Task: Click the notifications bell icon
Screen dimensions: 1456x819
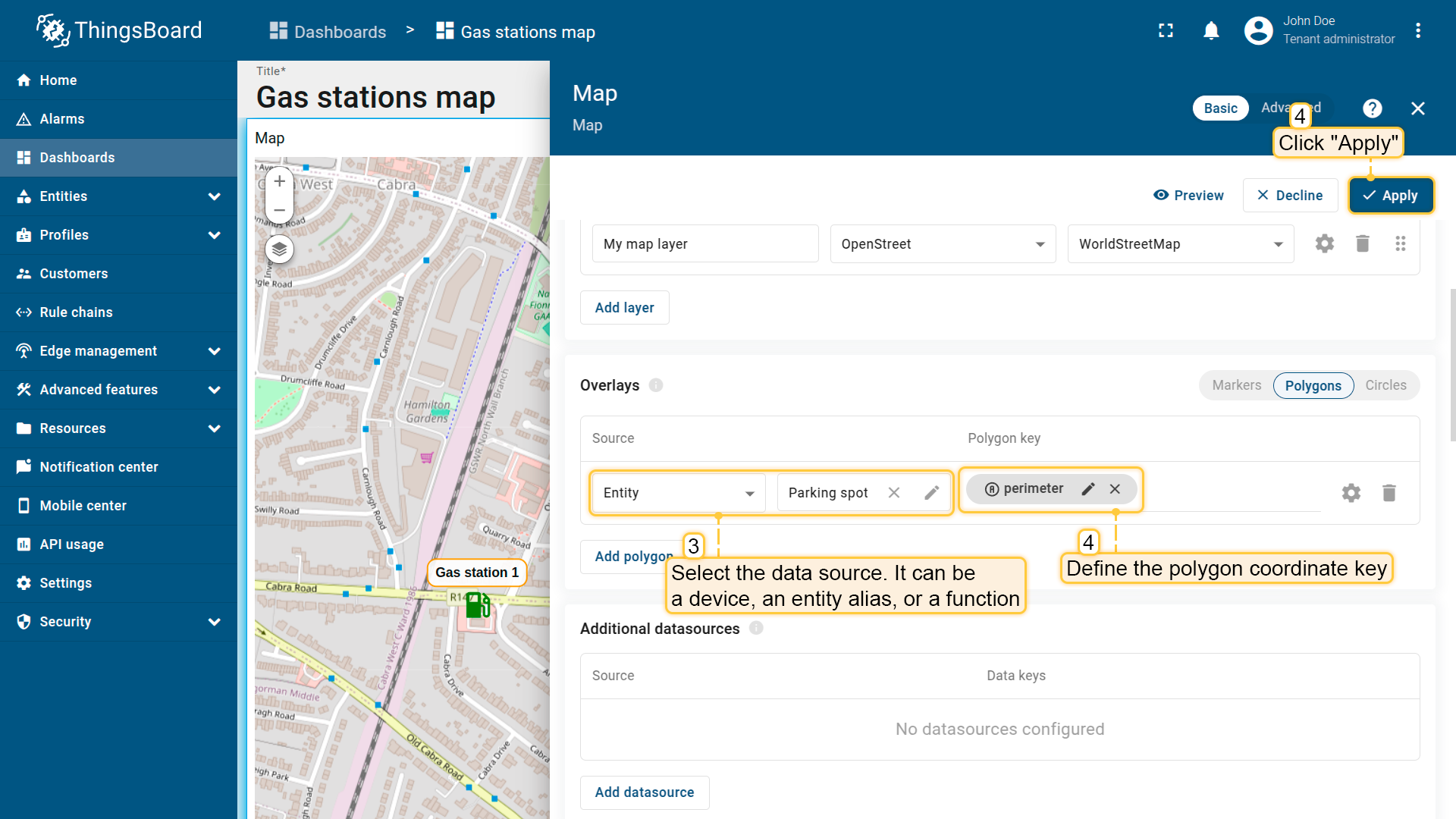Action: pyautogui.click(x=1211, y=31)
